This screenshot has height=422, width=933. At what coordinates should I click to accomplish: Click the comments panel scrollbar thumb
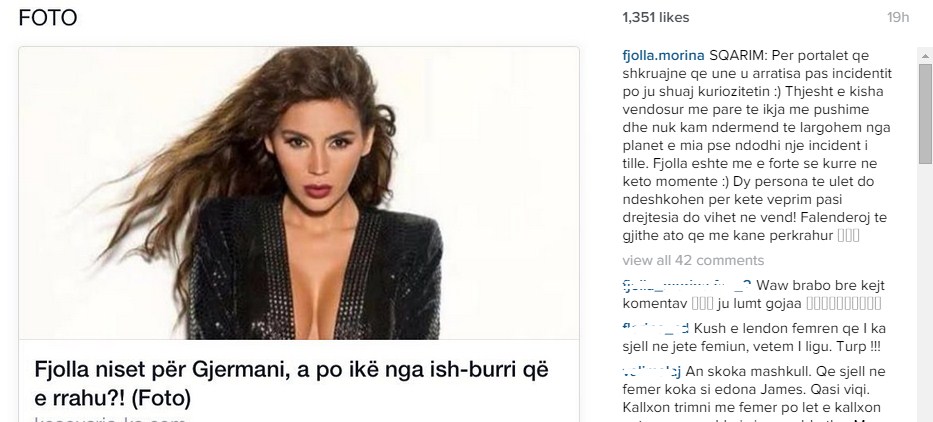point(925,113)
